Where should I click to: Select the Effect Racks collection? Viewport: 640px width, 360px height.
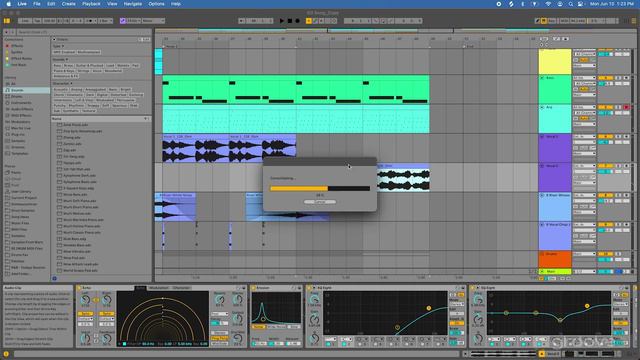21,59
